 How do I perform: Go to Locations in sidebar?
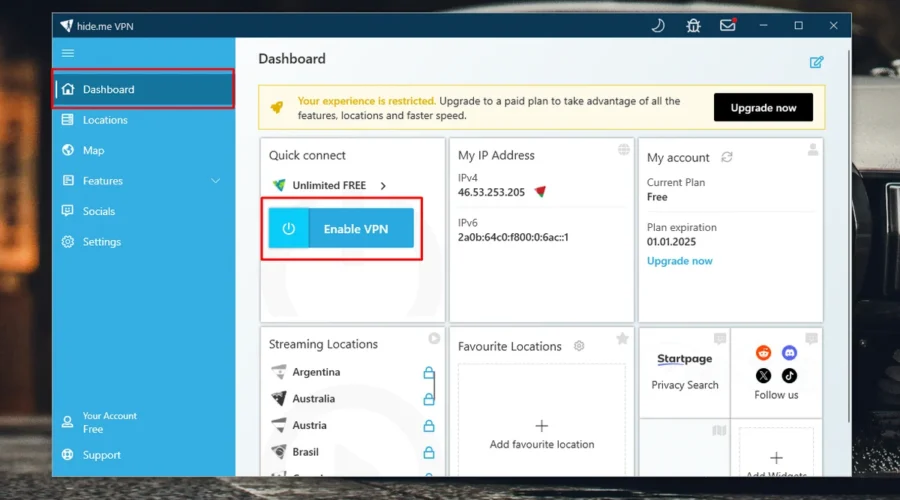pos(143,119)
